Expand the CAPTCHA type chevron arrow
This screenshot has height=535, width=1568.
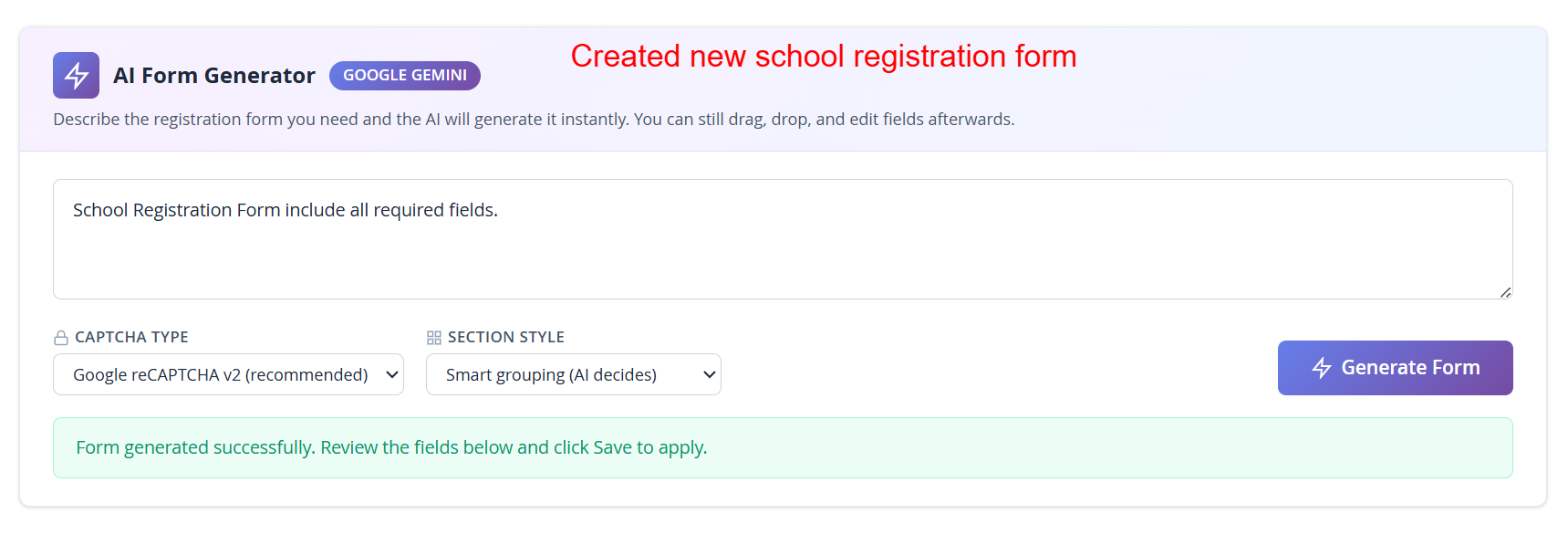[x=392, y=374]
